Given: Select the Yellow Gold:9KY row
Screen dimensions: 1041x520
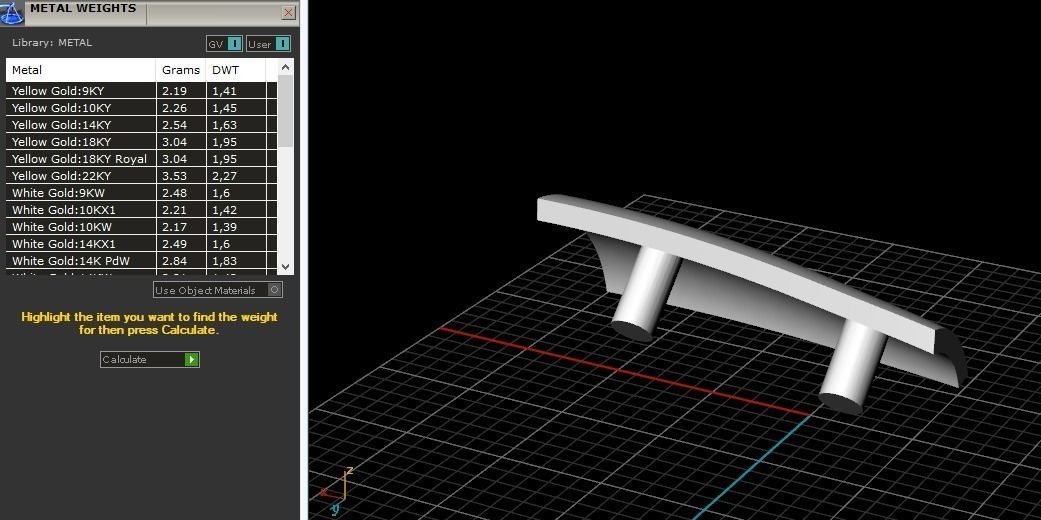Looking at the screenshot, I should (x=141, y=91).
